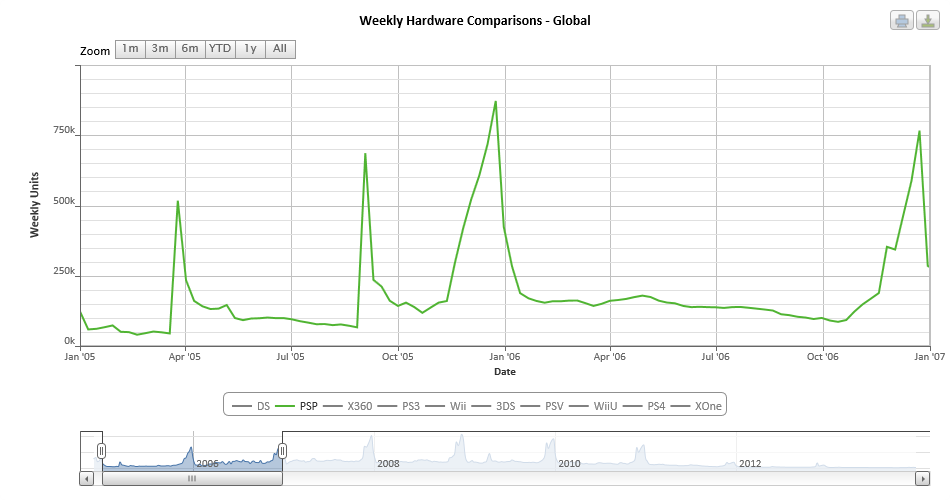Toggle 3DS series in legend
The image size is (950, 500).
(x=493, y=406)
